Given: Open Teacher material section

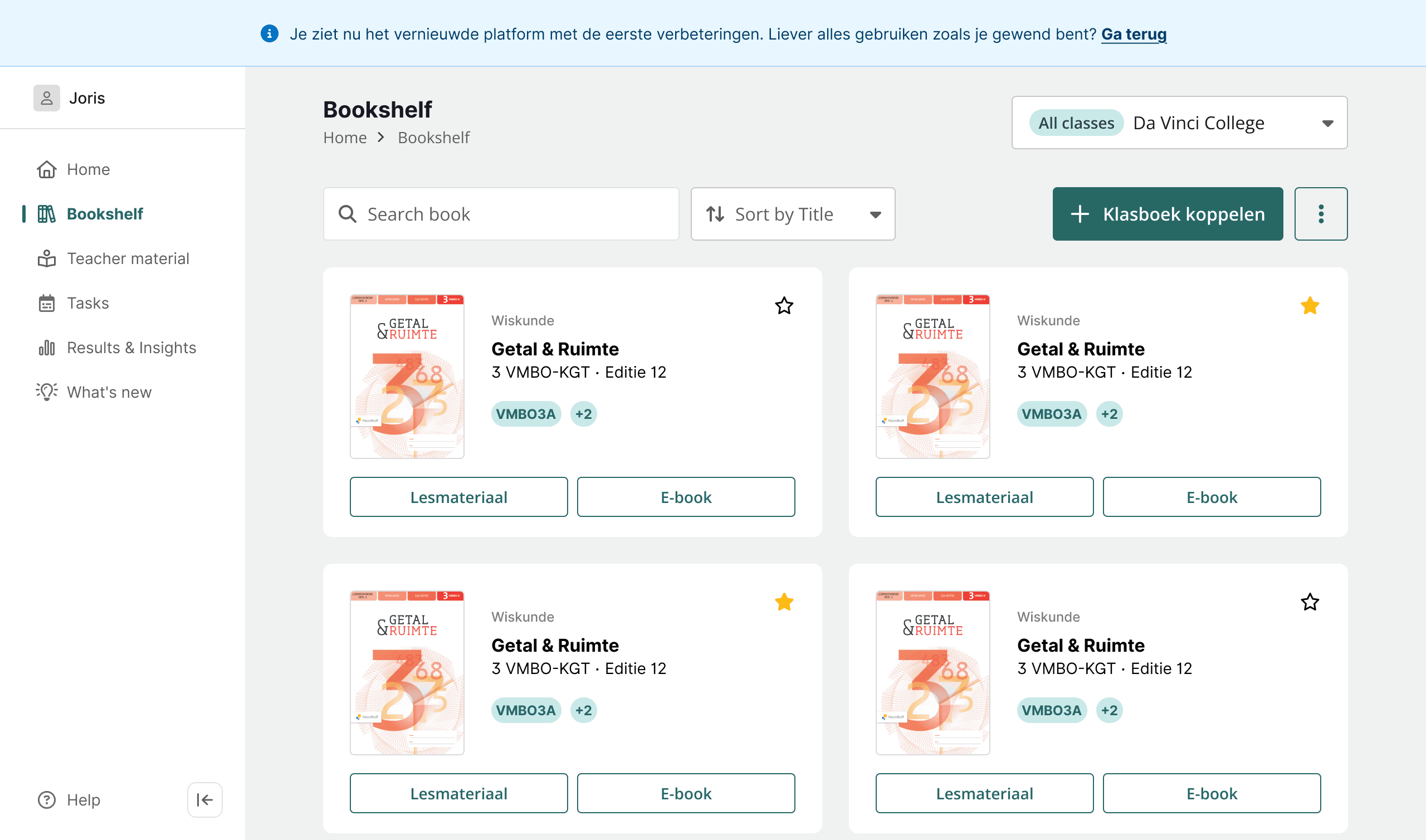Looking at the screenshot, I should point(113,258).
